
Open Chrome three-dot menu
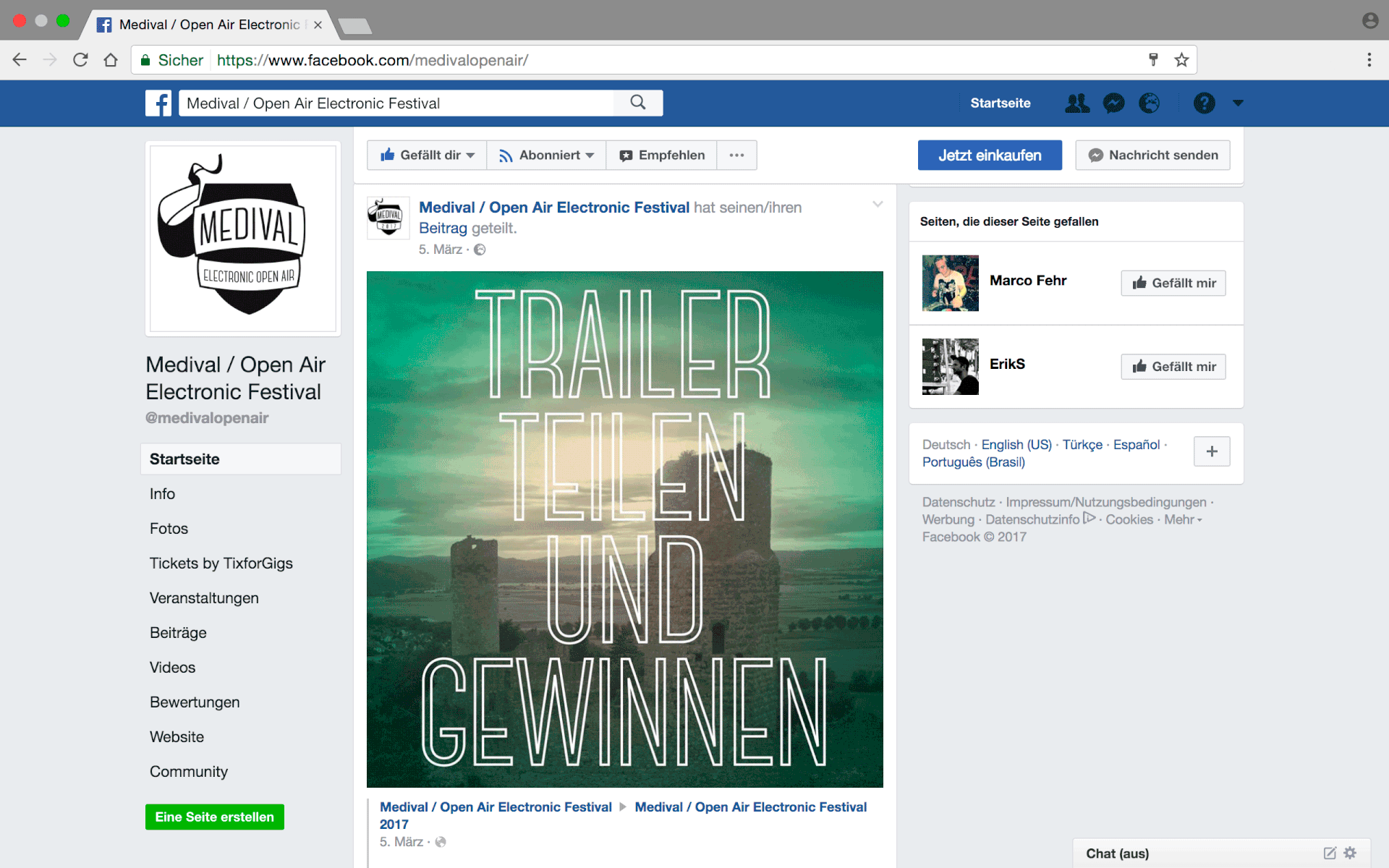[x=1369, y=60]
